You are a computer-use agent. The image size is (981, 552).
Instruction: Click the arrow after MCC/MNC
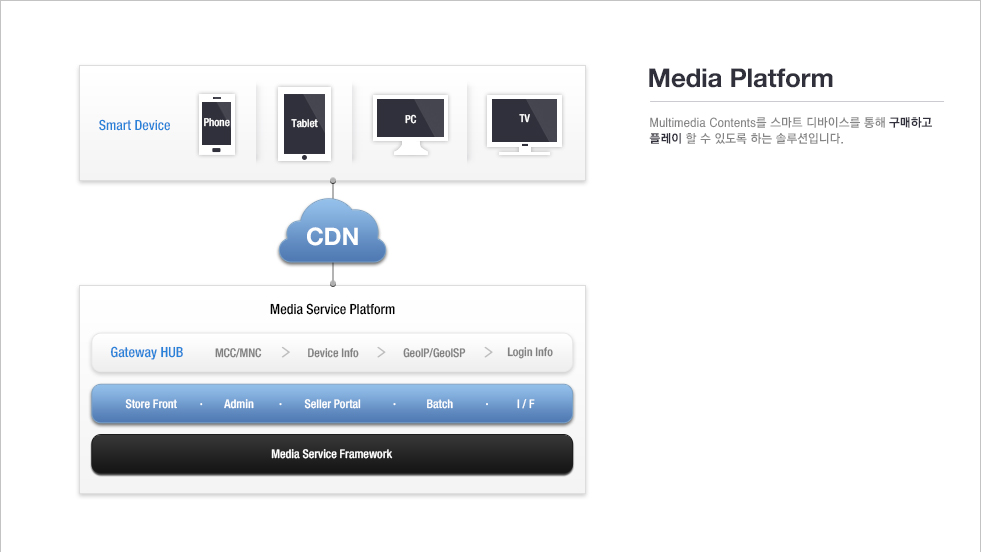tap(286, 352)
